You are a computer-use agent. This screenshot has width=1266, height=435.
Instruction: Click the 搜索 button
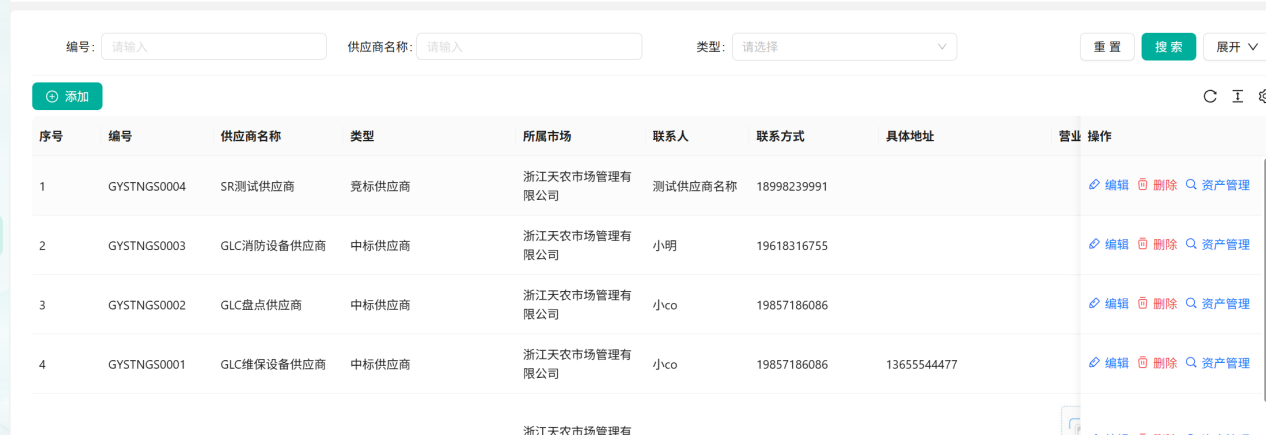[1169, 47]
